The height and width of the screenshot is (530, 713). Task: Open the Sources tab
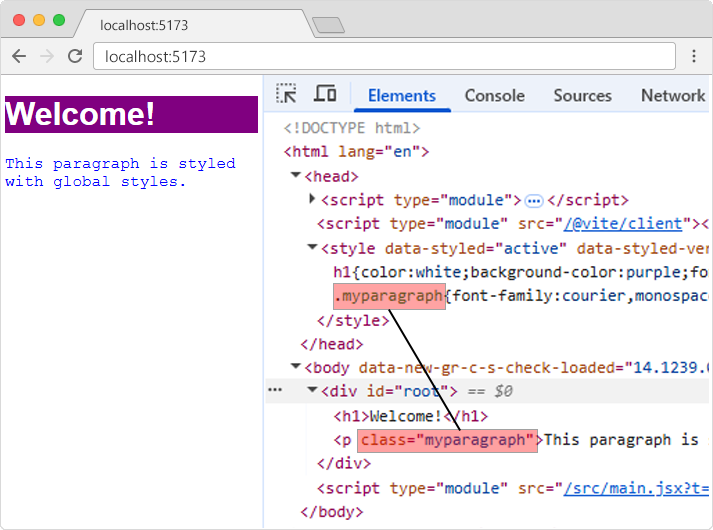(582, 95)
